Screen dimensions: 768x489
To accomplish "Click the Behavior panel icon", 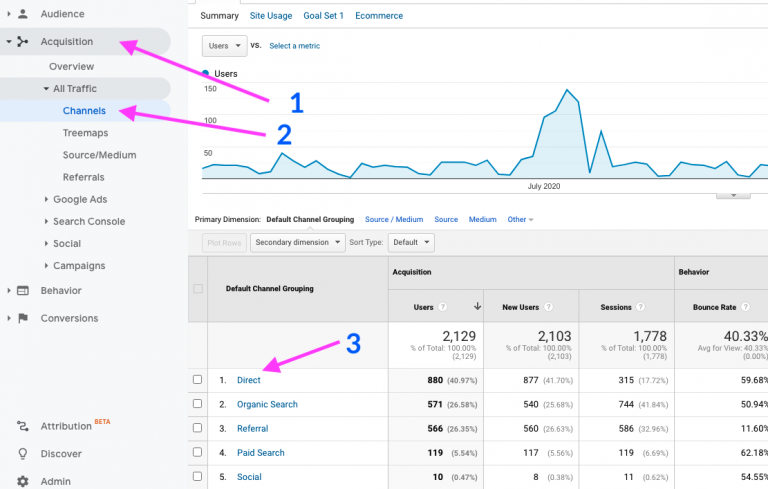I will tap(23, 291).
